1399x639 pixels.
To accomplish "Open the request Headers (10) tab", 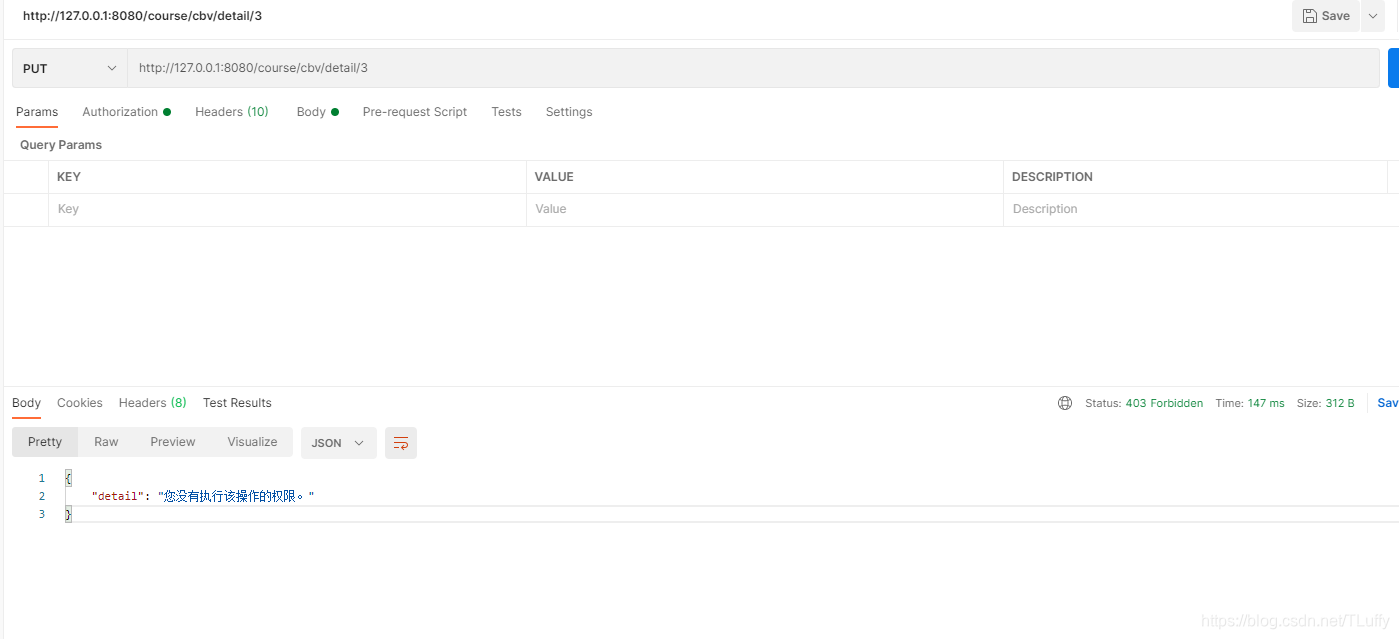I will click(232, 112).
